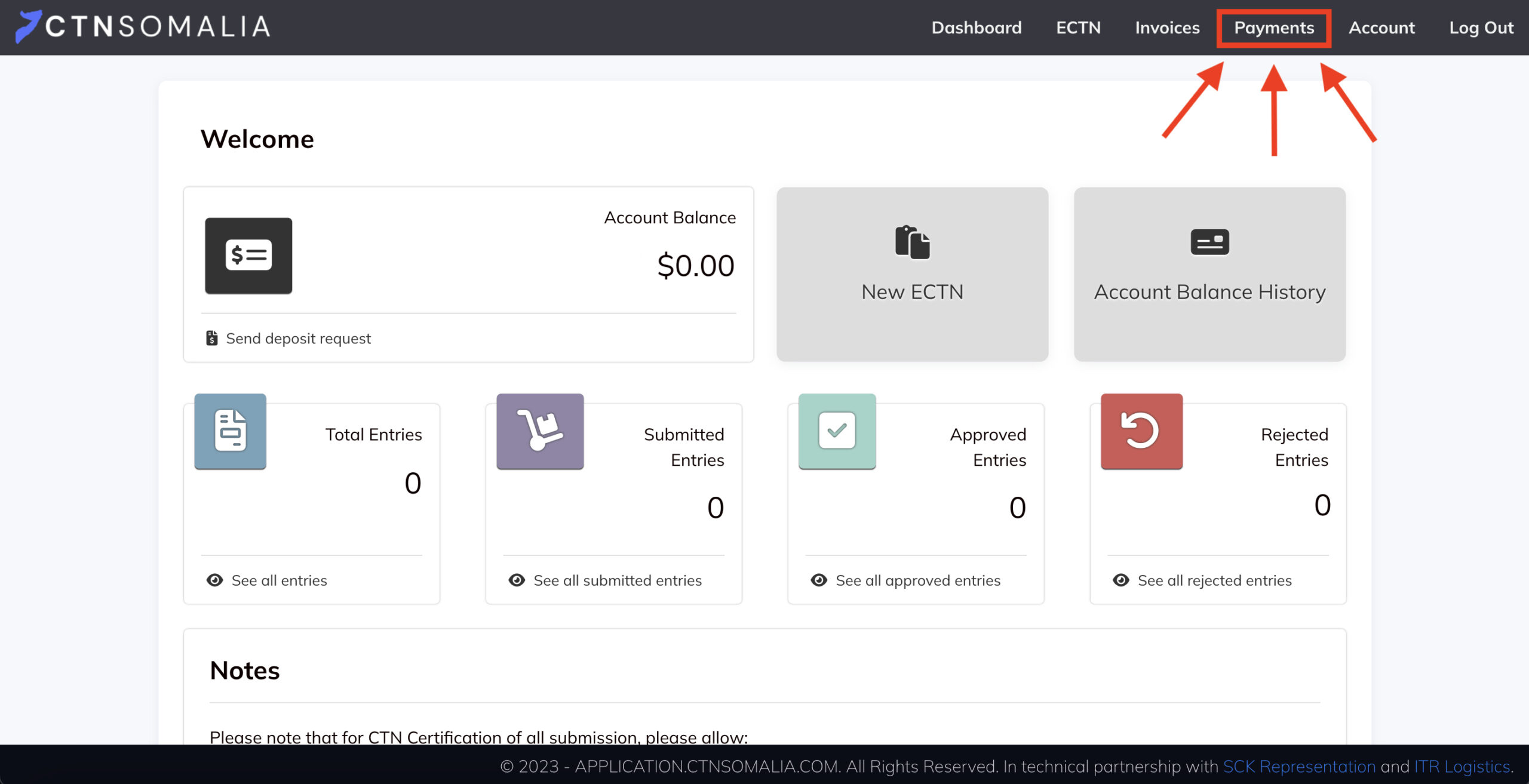Click the Submitted Entries count value
Viewport: 1529px width, 784px height.
pyautogui.click(x=716, y=508)
